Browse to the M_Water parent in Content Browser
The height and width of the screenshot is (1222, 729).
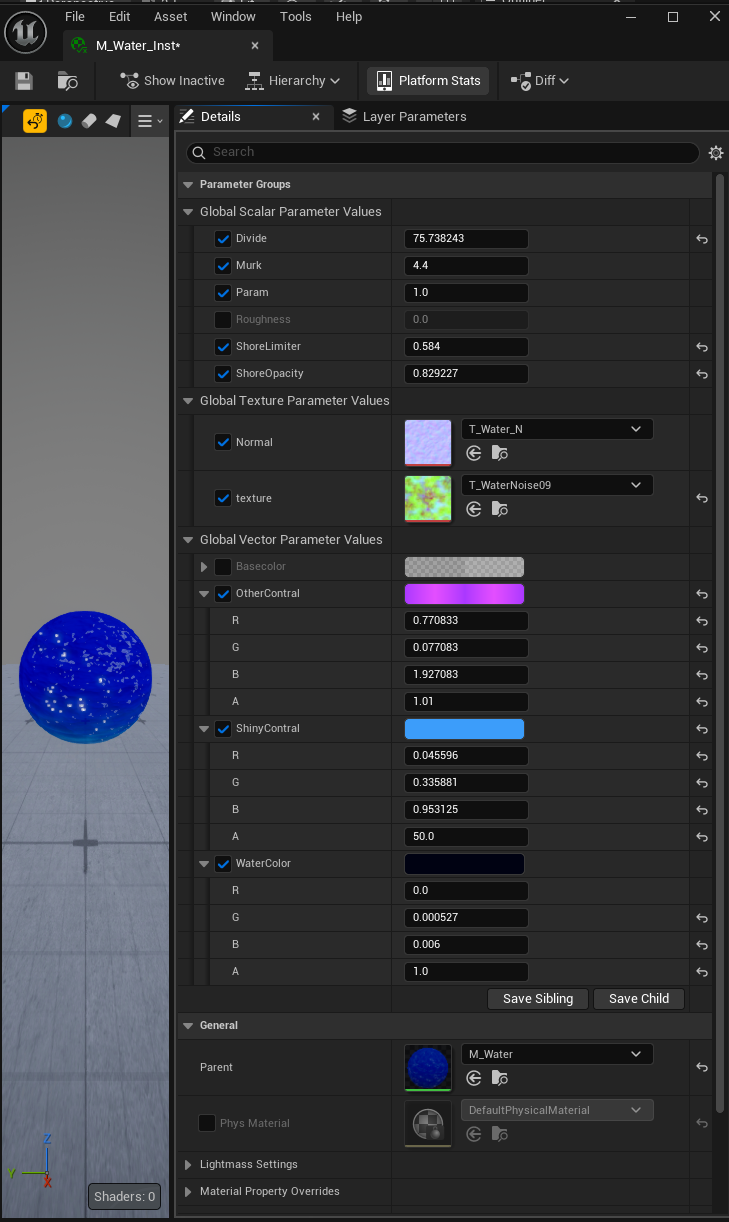coord(500,1078)
